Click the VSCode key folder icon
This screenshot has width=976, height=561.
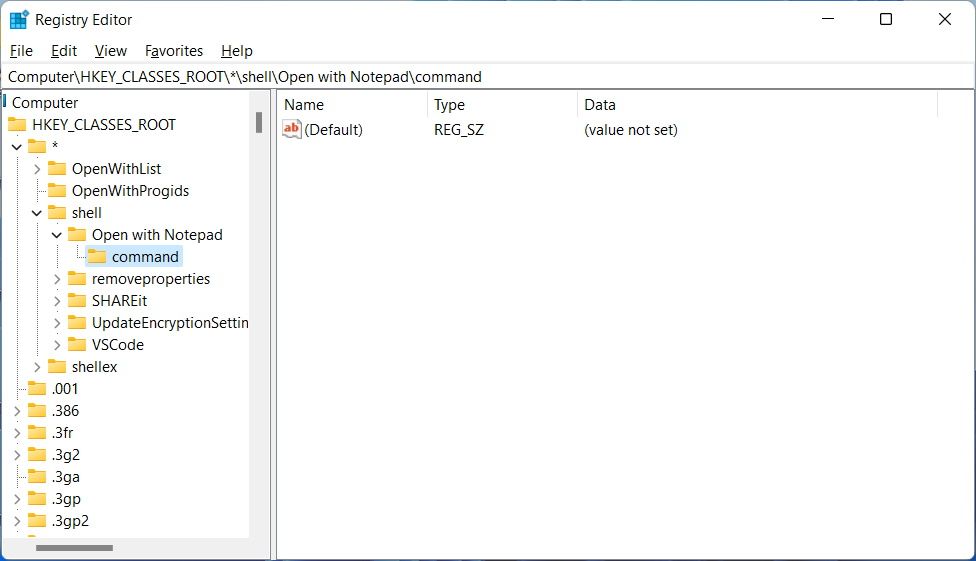pos(77,345)
